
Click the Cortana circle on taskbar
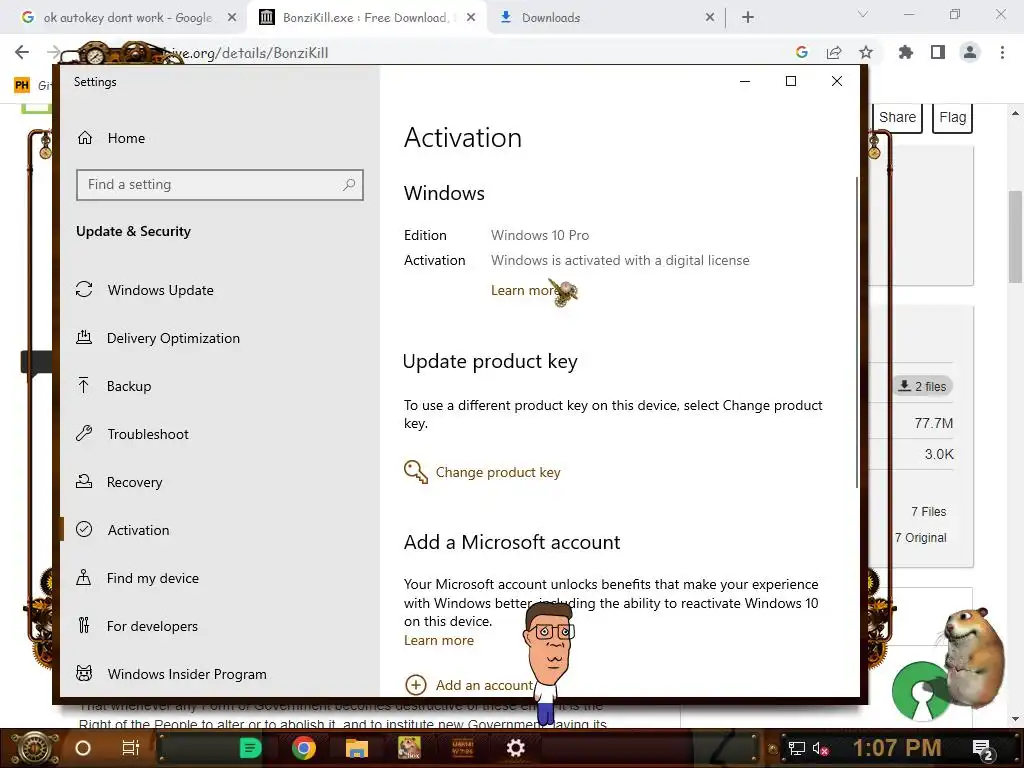click(83, 748)
